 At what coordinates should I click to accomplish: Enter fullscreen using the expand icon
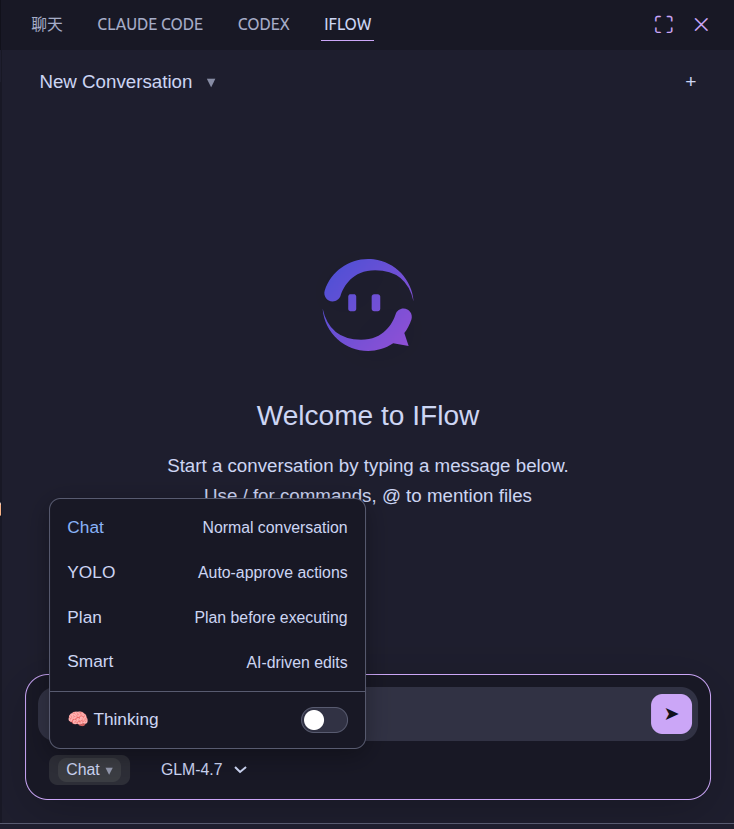[x=663, y=24]
